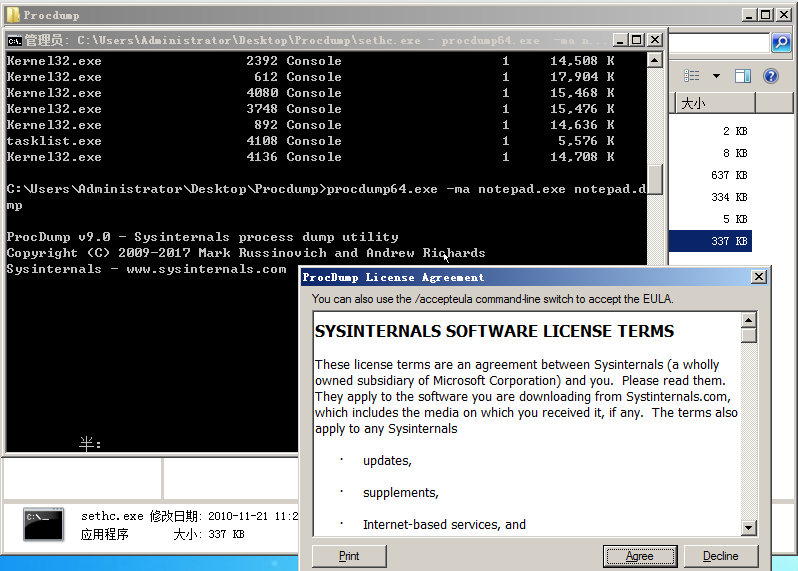Click the Kernel32.exe PID 4136 row
798x571 pixels.
point(310,157)
